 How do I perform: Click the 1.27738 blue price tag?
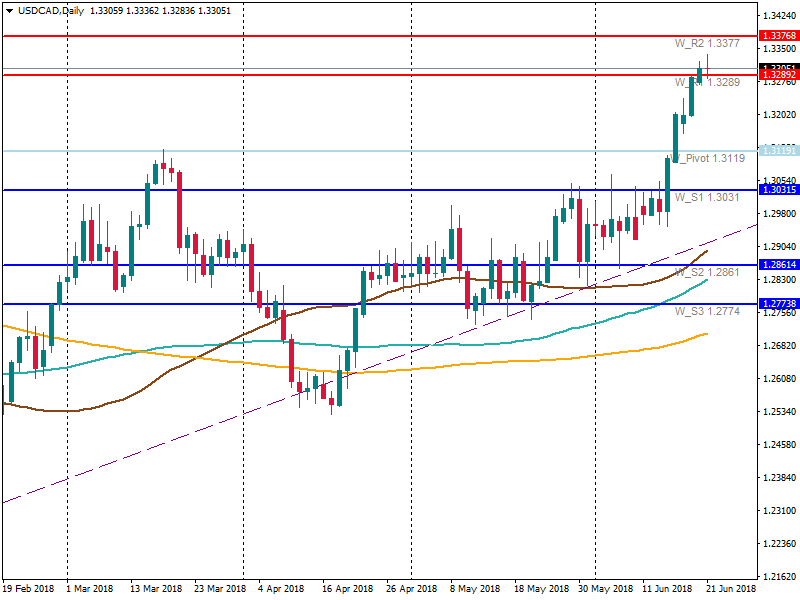tap(777, 303)
